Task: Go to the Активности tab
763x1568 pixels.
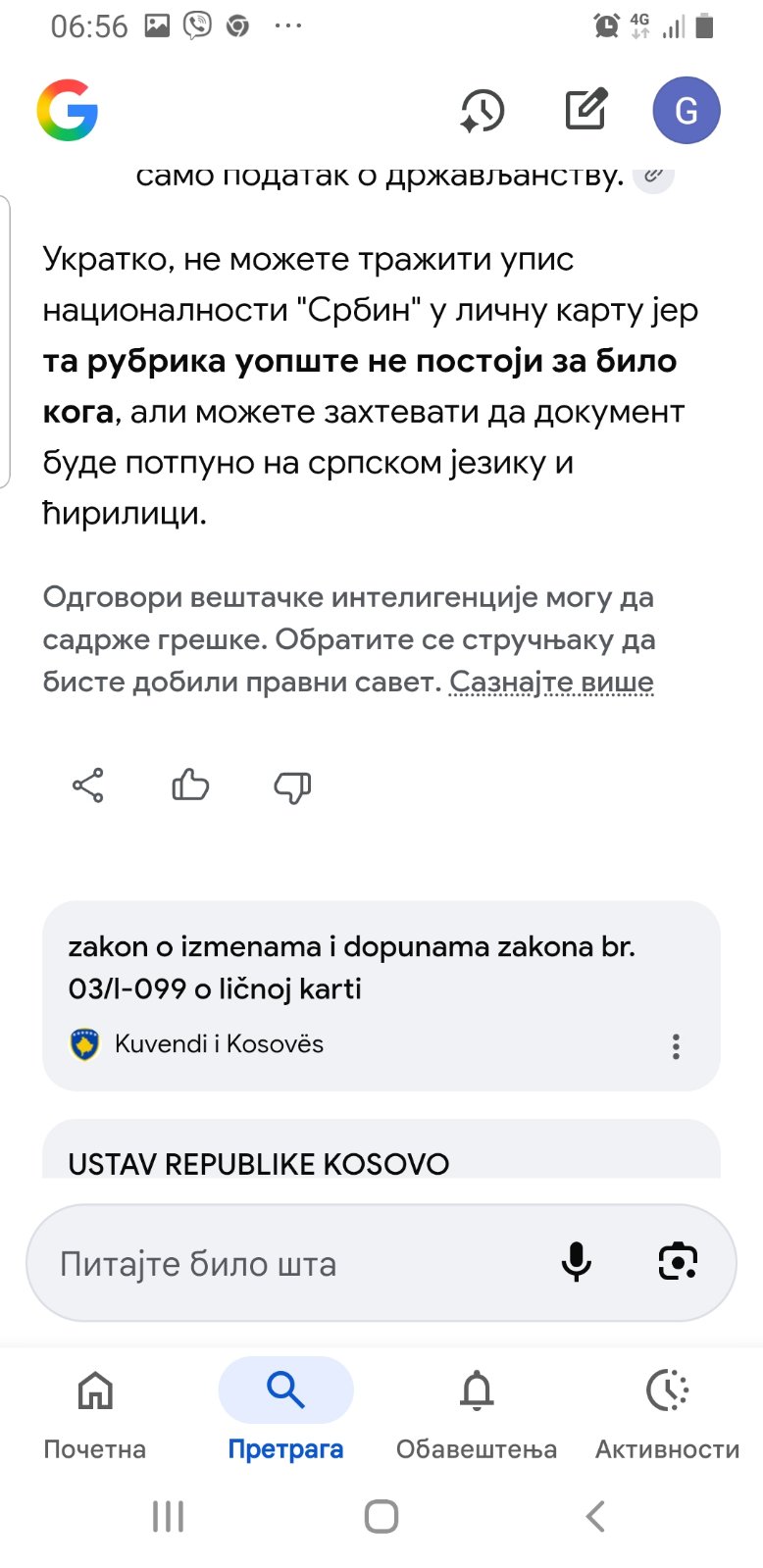Action: [x=668, y=1410]
